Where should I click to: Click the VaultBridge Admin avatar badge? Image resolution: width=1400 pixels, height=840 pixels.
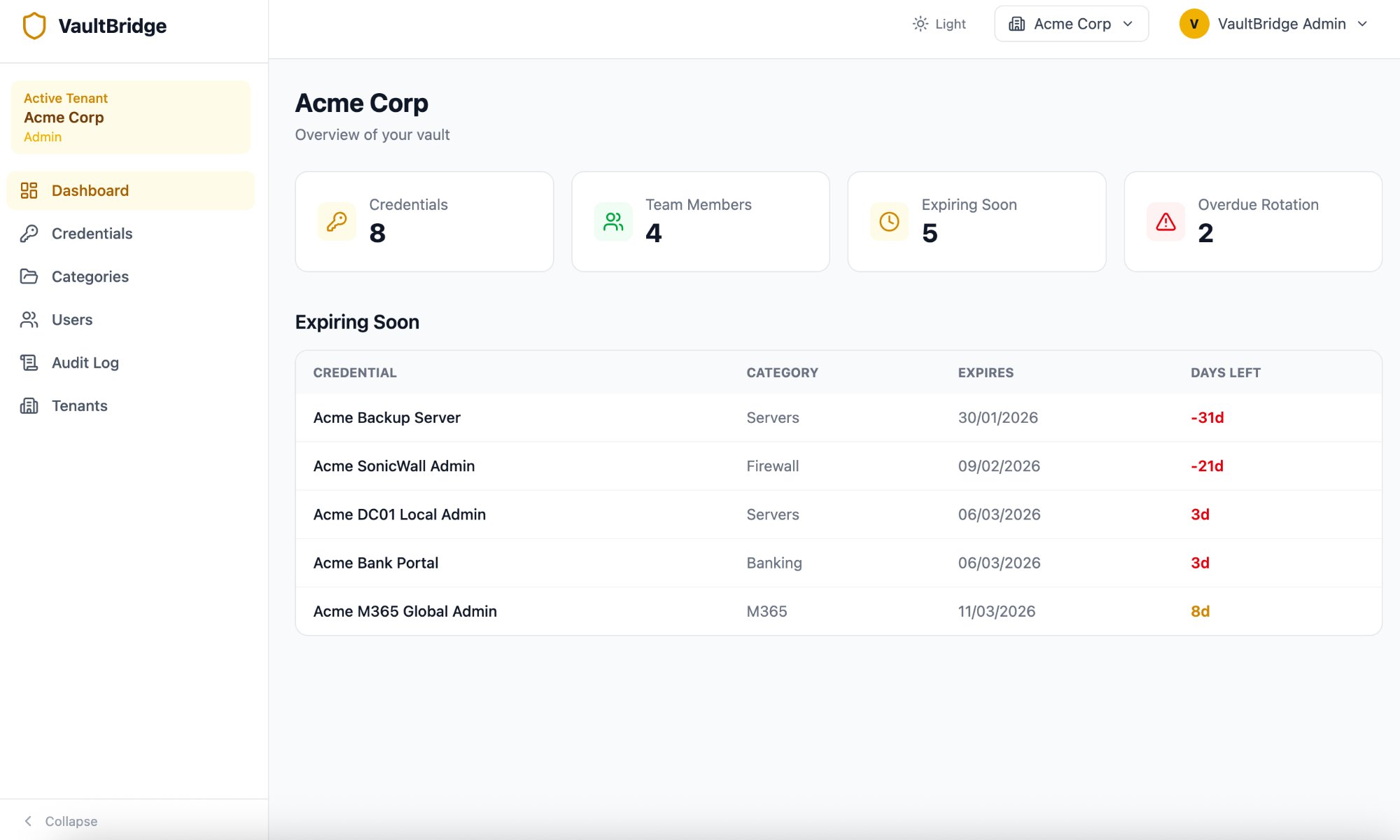[x=1193, y=23]
